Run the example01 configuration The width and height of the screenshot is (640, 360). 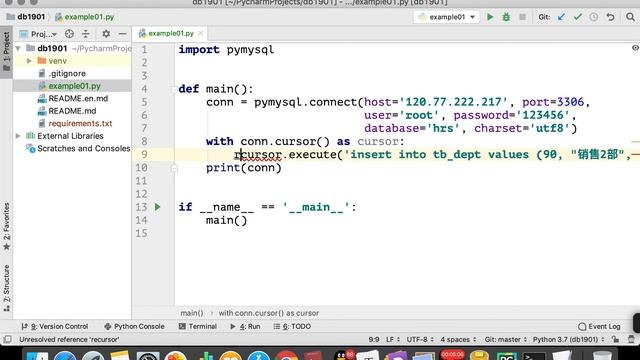(490, 17)
